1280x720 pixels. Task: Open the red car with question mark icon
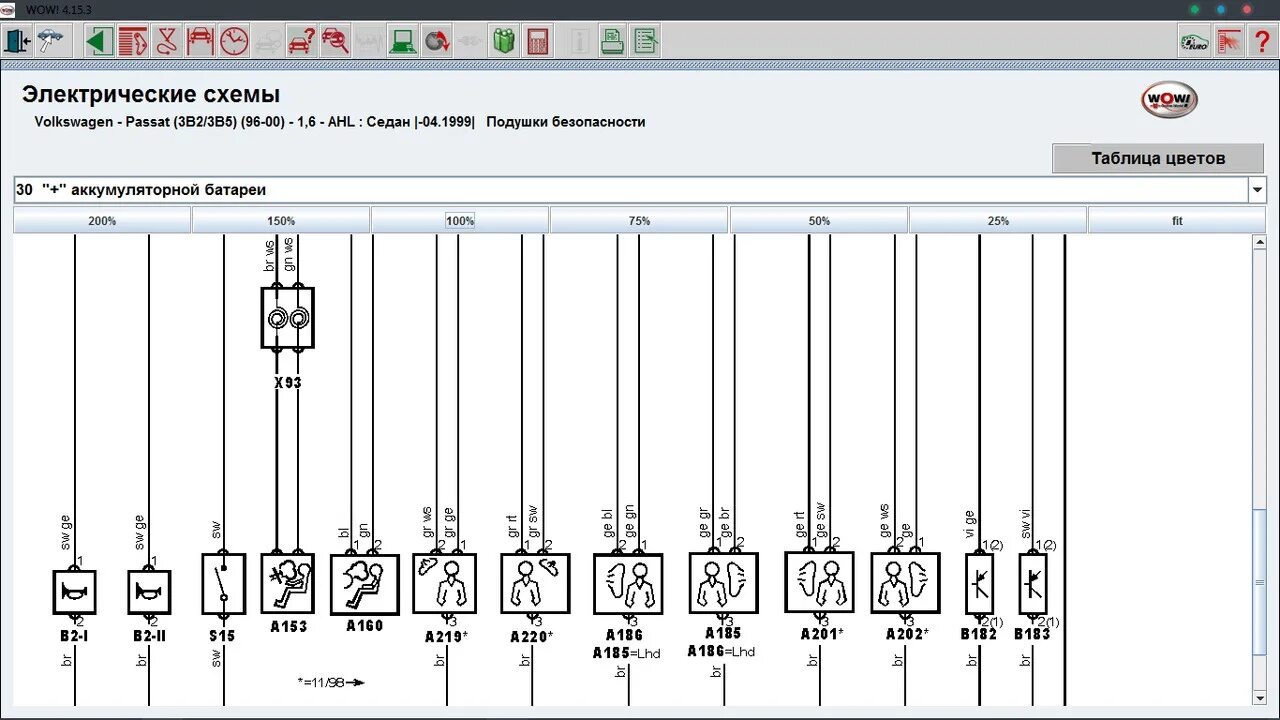click(302, 41)
